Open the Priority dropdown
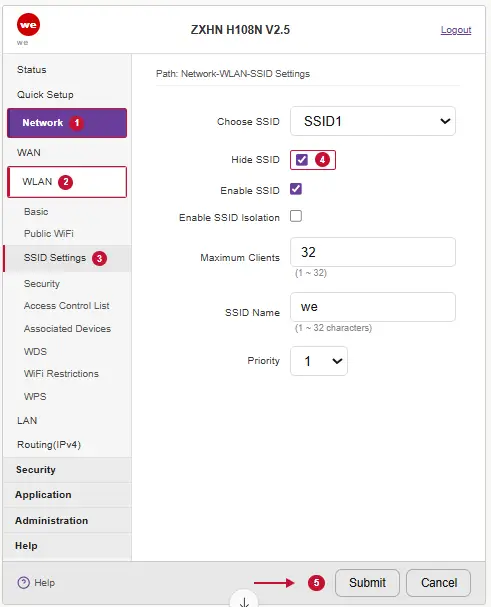This screenshot has height=607, width=491. (319, 361)
